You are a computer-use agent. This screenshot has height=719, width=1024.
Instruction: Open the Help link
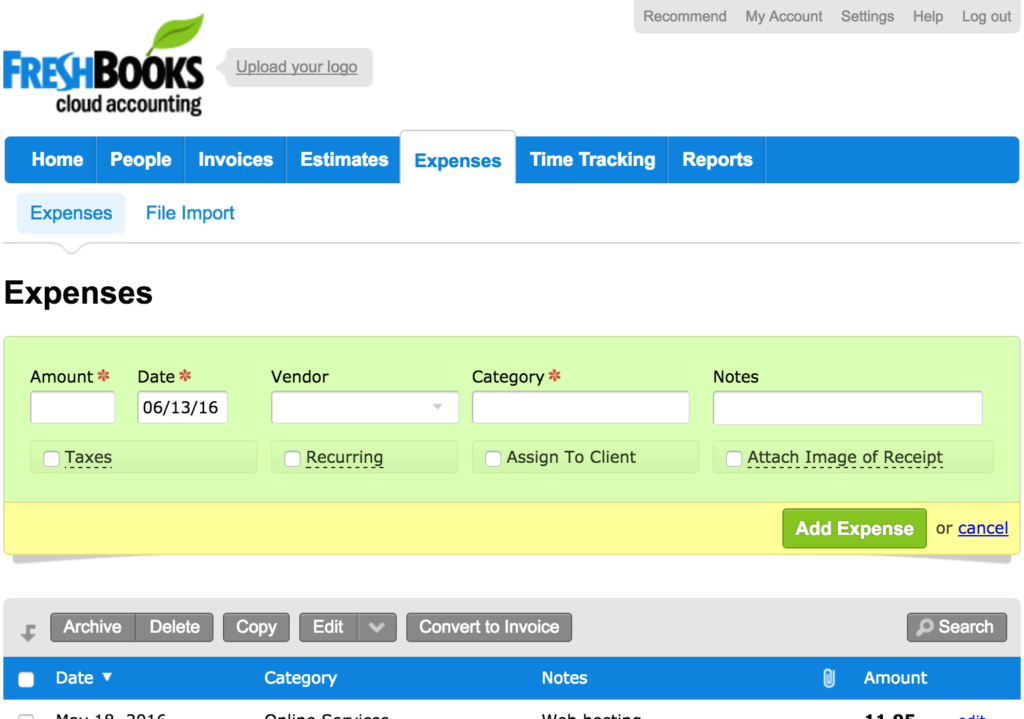(x=928, y=16)
